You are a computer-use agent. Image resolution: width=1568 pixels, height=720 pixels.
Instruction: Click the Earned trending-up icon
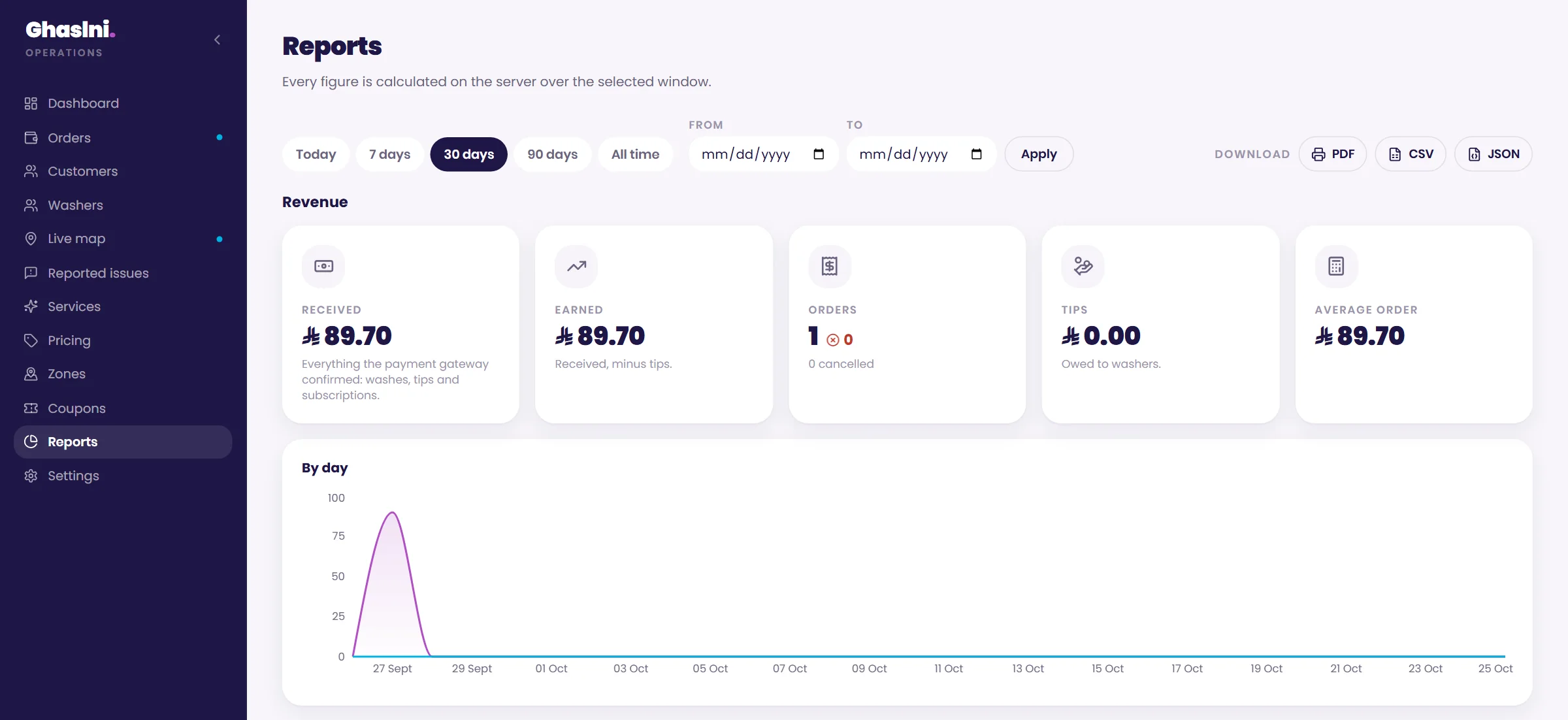tap(576, 267)
